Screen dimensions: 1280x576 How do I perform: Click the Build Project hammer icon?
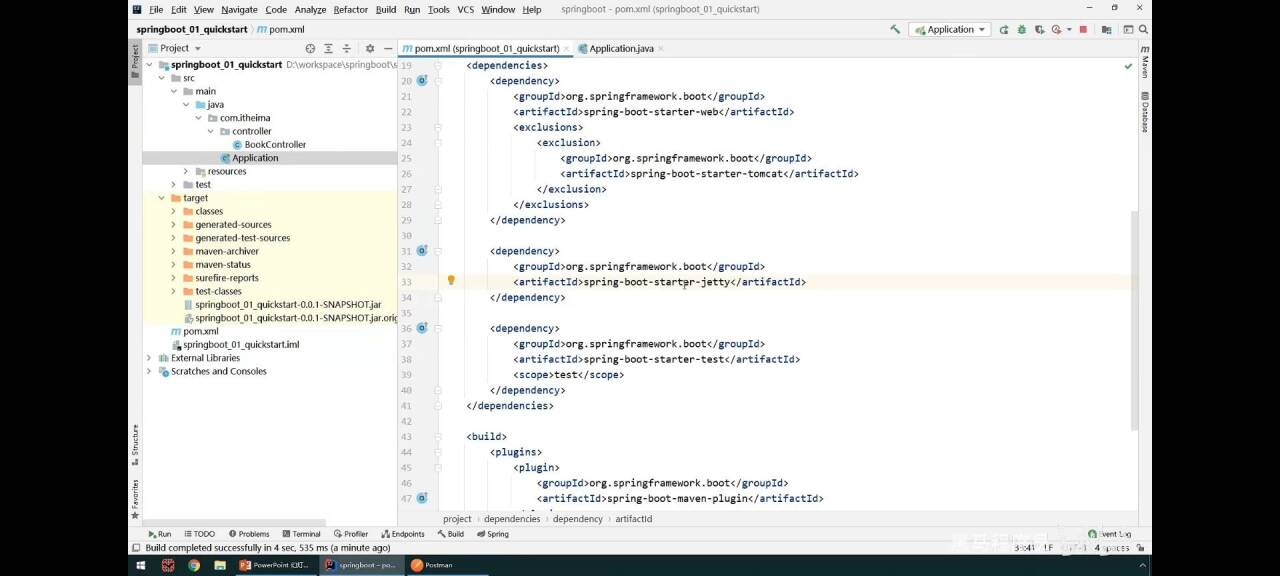pos(895,29)
